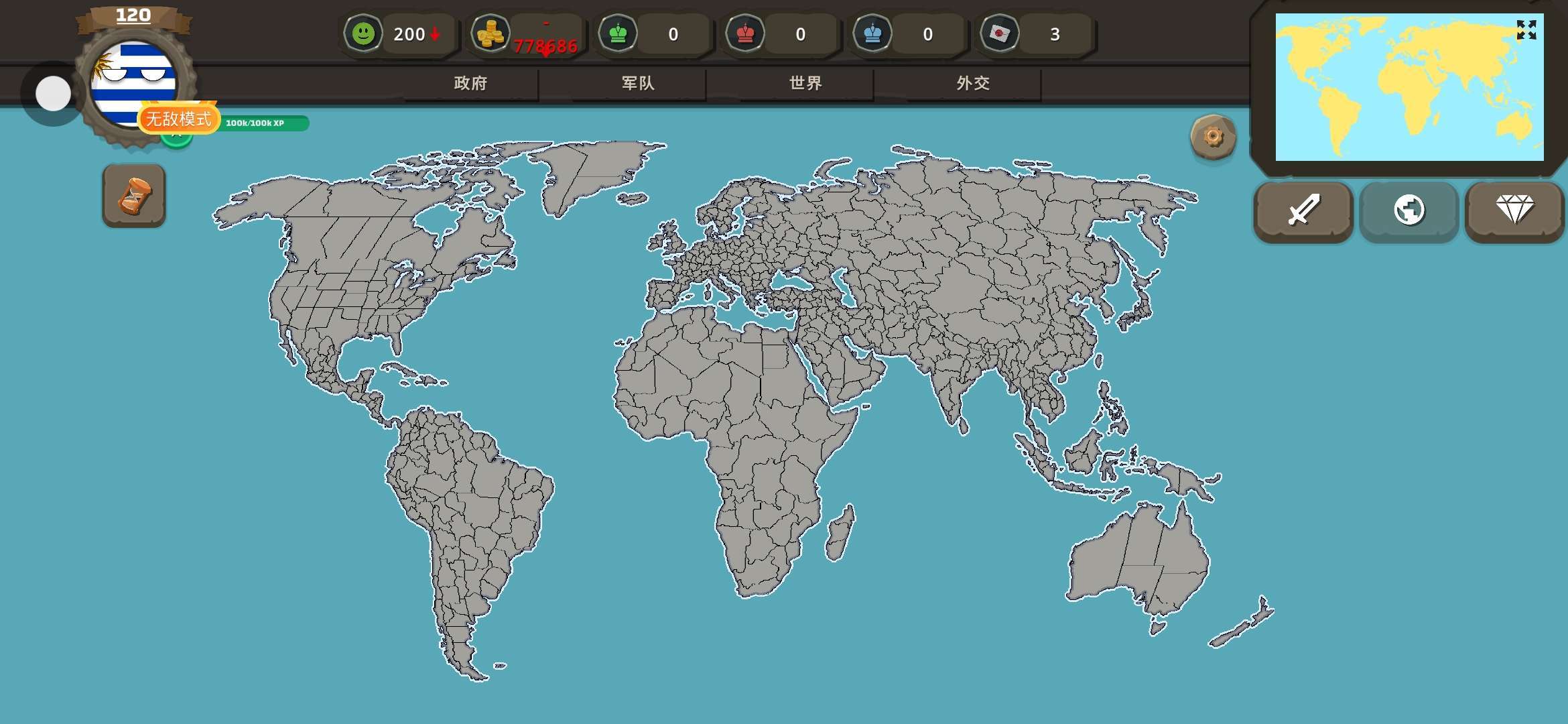
Task: Expand the minimap to fullscreen
Action: click(1526, 29)
